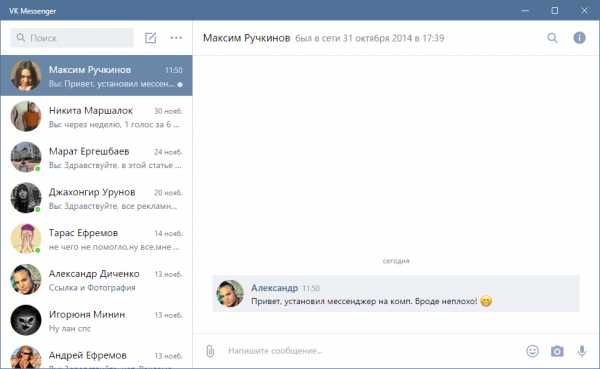Click Максим Ручкинов avatar in chat list
600x369 pixels.
pos(26,75)
